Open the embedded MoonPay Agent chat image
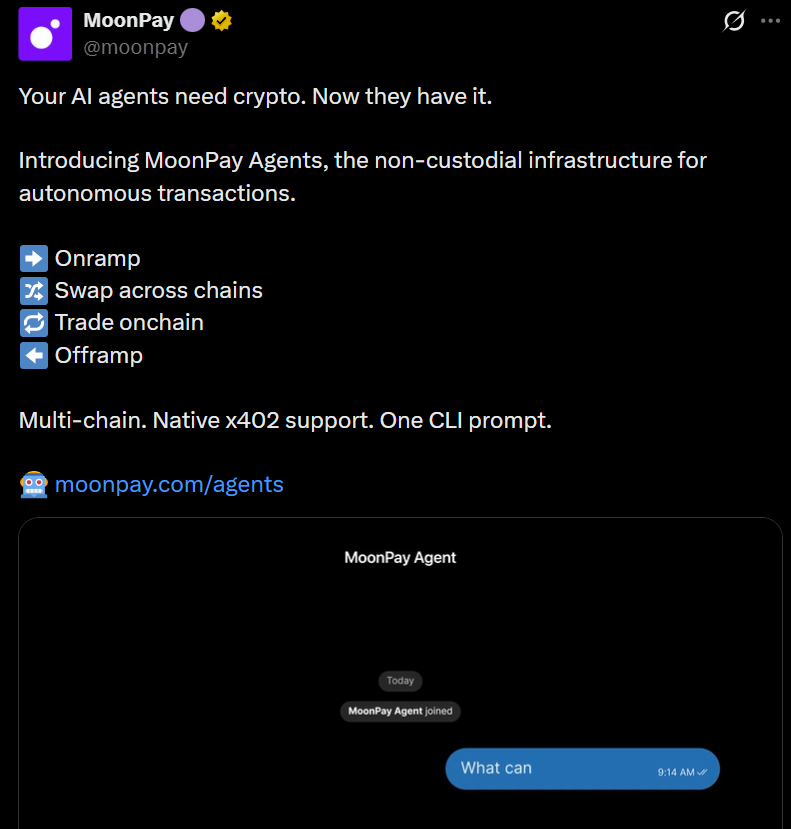The image size is (791, 829). pyautogui.click(x=400, y=620)
